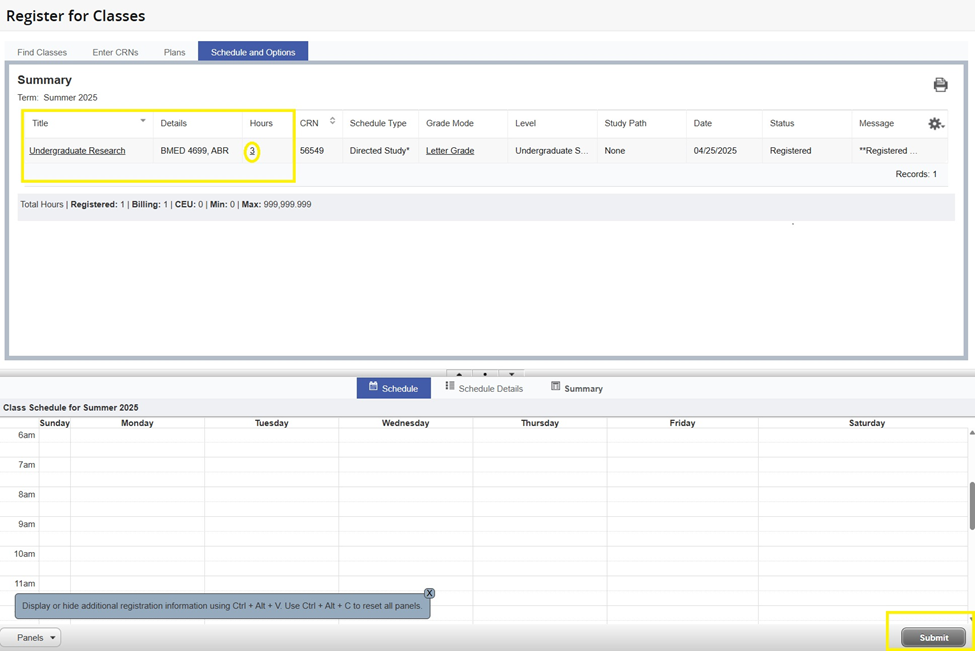Screen dimensions: 975x651
Task: Open the column settings gear icon
Action: [935, 124]
